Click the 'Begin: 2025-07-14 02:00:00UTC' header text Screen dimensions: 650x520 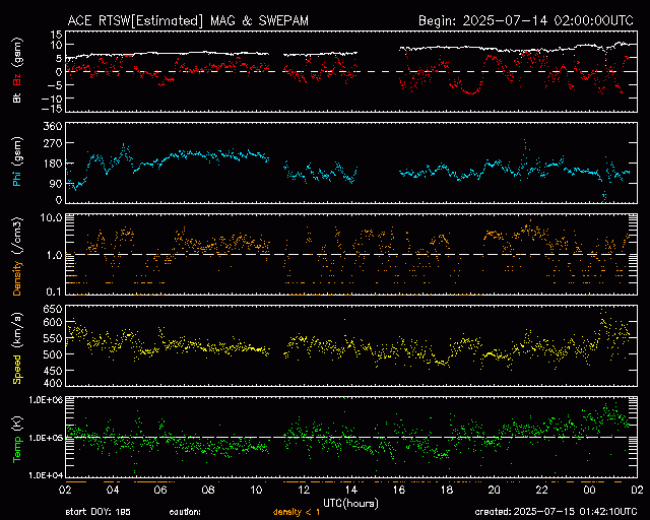[526, 21]
